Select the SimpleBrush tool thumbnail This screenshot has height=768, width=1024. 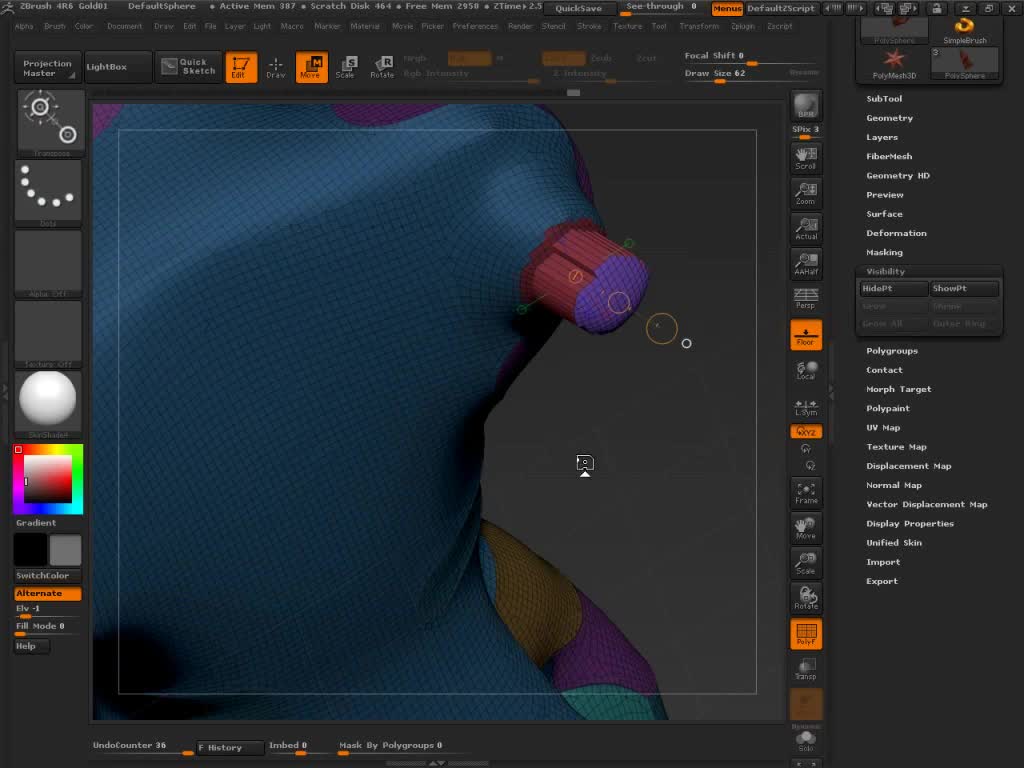(965, 31)
